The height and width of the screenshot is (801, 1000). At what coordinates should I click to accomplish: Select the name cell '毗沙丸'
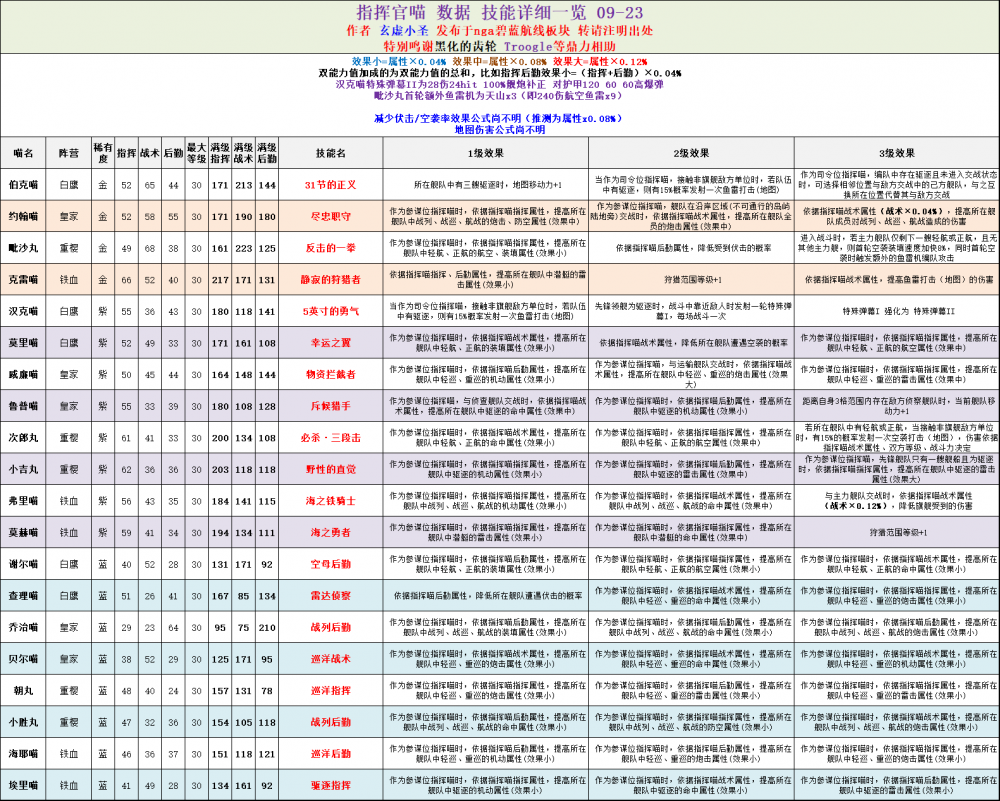[23, 248]
